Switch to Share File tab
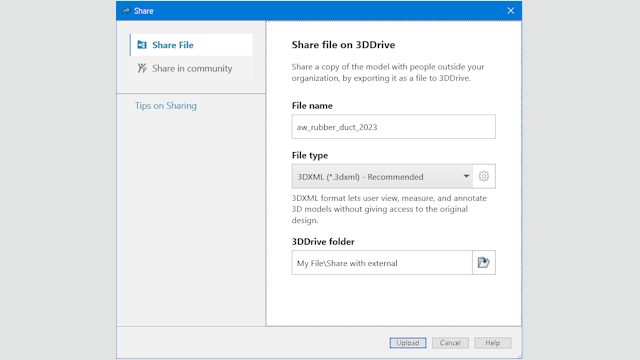Viewport: 640px width, 360px height. point(191,45)
